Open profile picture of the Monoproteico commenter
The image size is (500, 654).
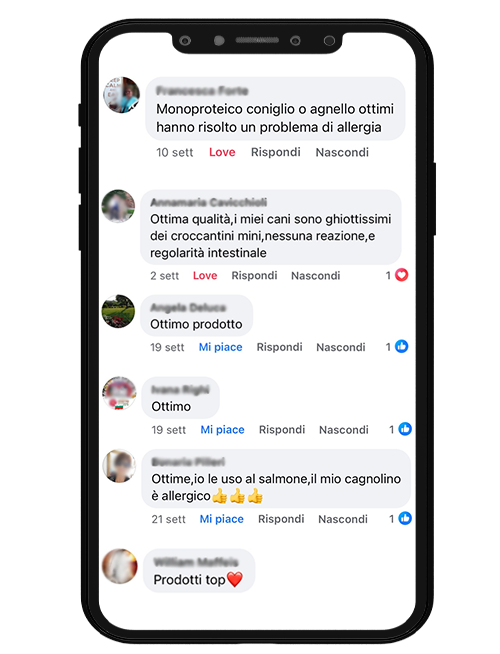(x=121, y=95)
